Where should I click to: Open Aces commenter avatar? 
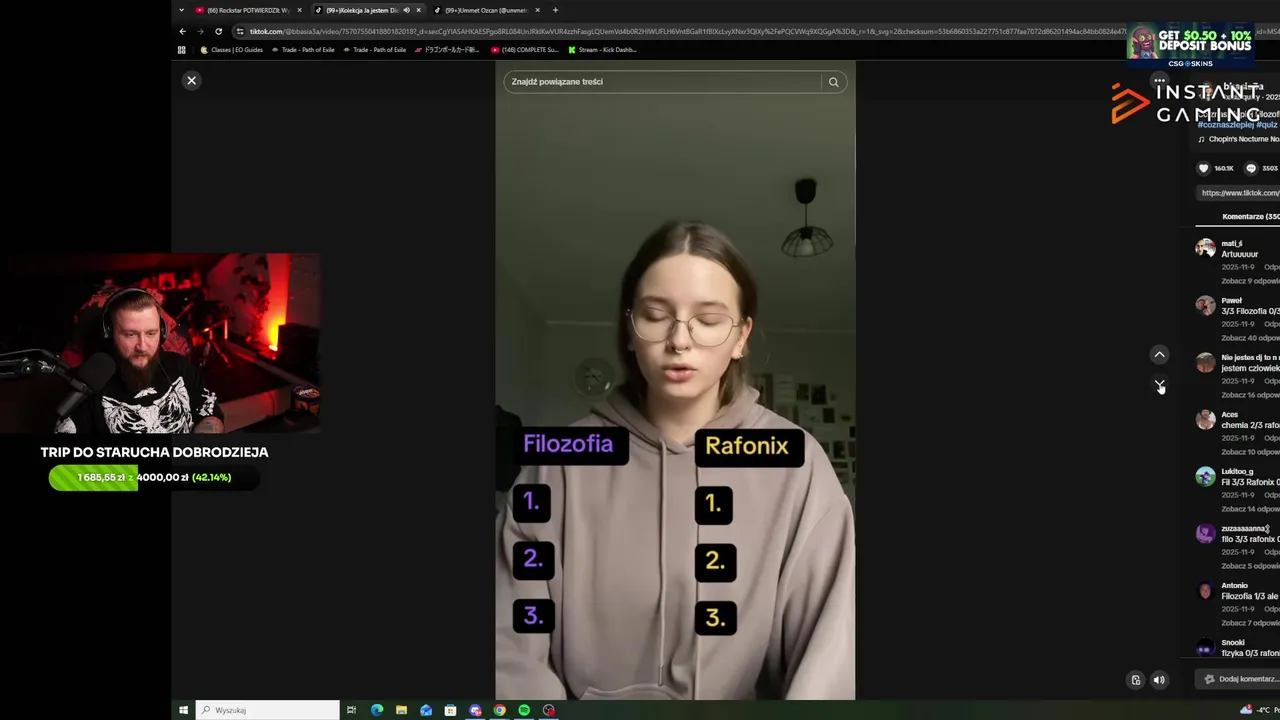click(x=1205, y=419)
